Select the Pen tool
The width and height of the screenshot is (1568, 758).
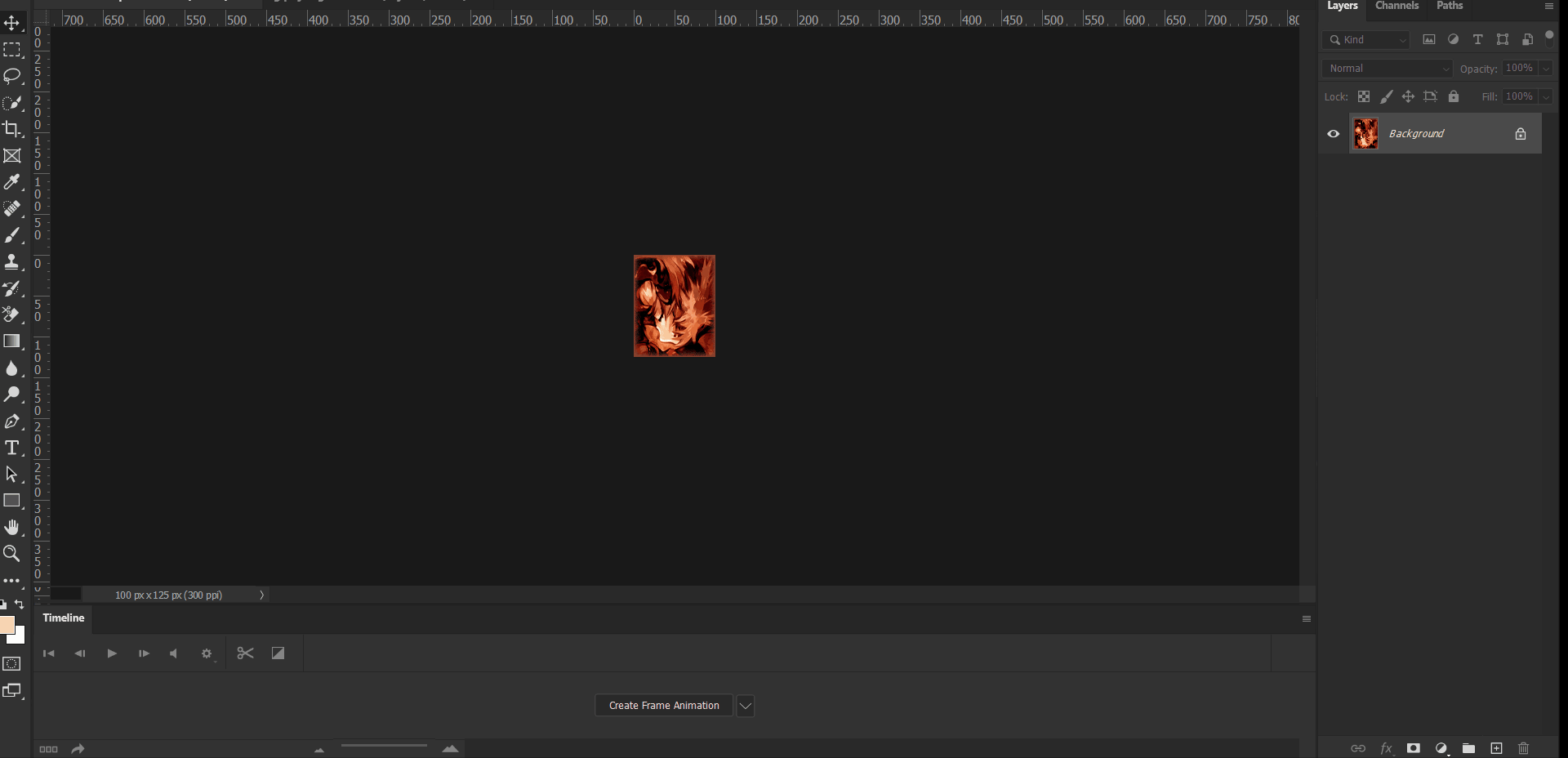tap(11, 421)
